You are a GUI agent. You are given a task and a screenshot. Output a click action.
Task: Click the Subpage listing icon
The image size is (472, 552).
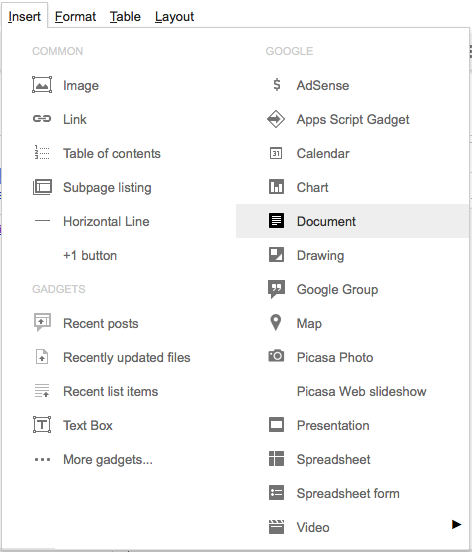[42, 187]
